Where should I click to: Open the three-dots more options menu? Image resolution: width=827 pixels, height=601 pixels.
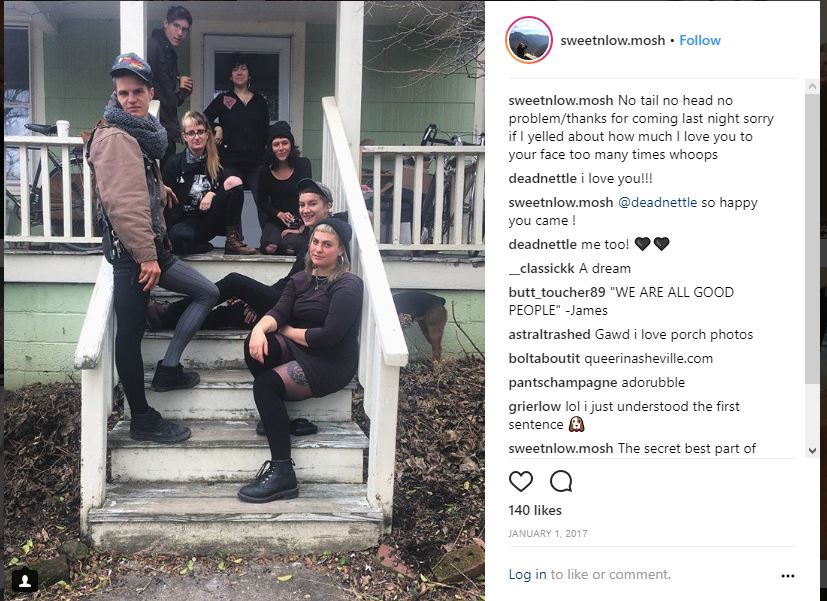[x=787, y=576]
